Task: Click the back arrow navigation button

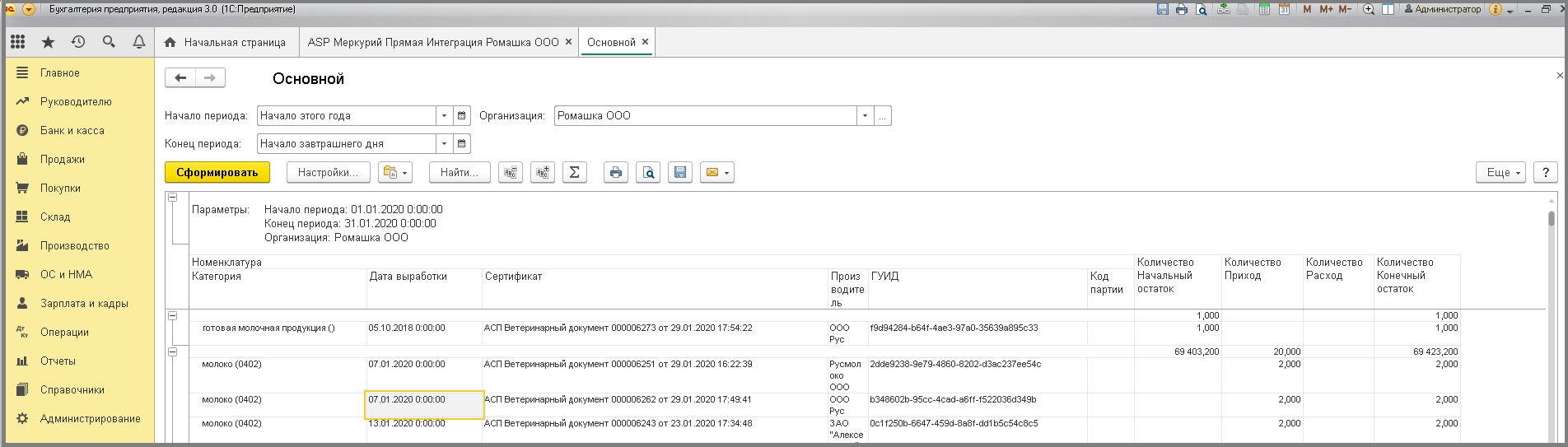Action: (180, 78)
